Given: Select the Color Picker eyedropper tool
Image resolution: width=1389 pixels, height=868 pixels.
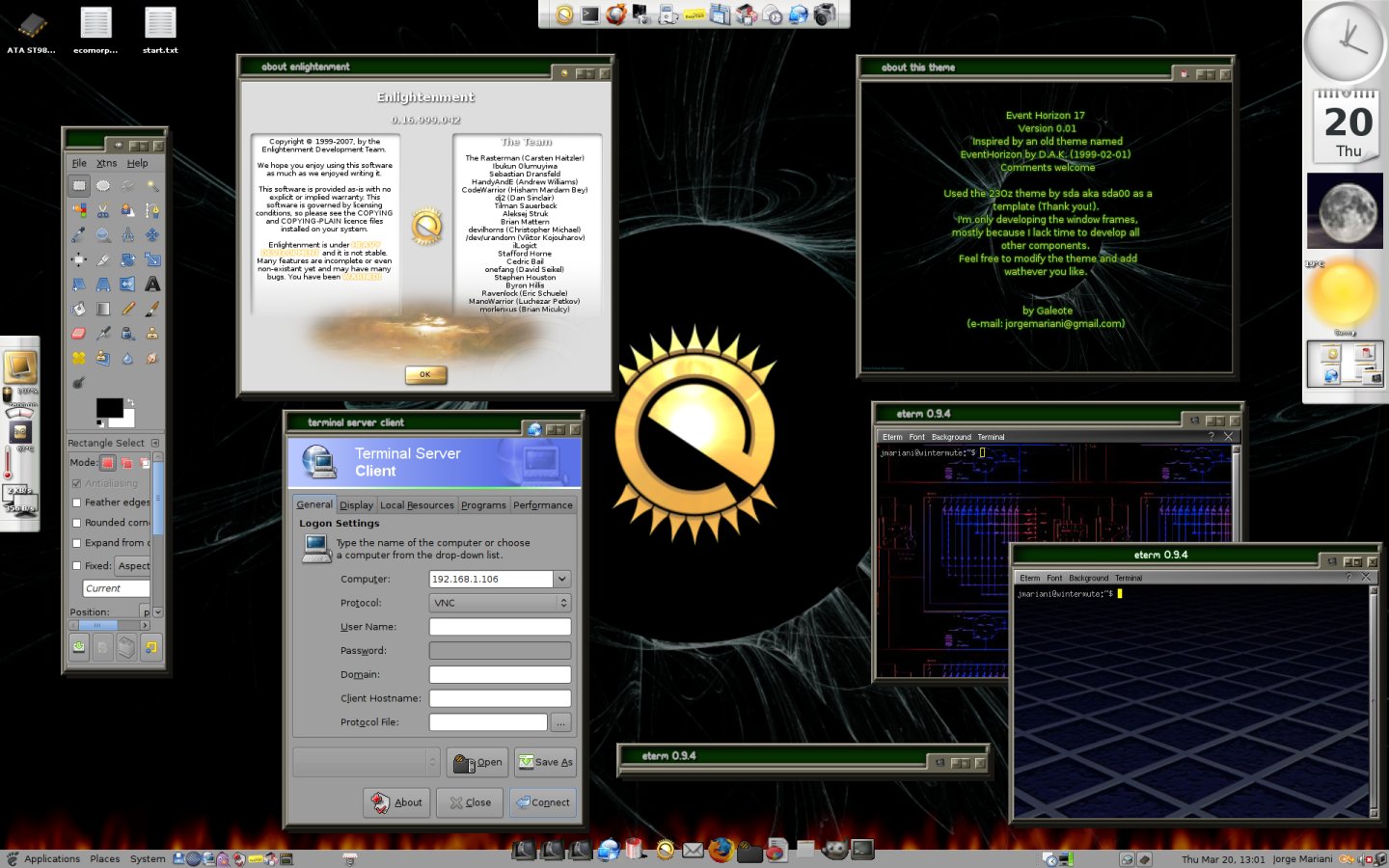Looking at the screenshot, I should point(79,234).
